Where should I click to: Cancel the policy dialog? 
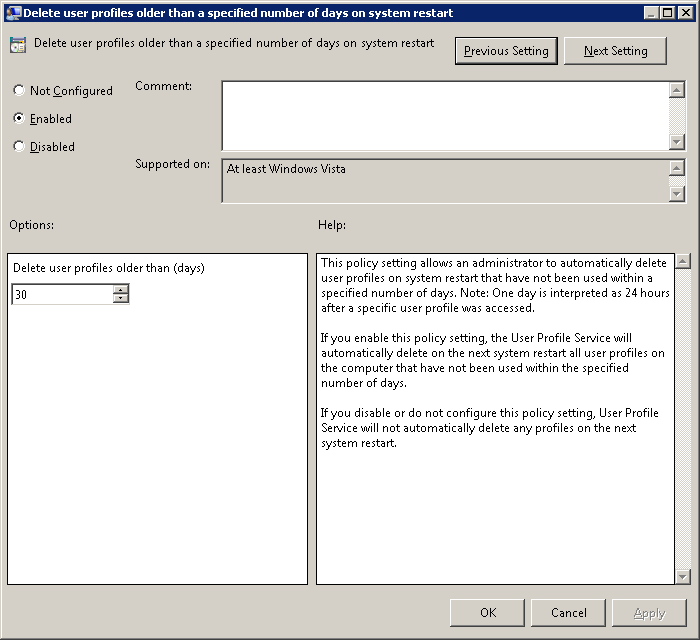pos(568,613)
